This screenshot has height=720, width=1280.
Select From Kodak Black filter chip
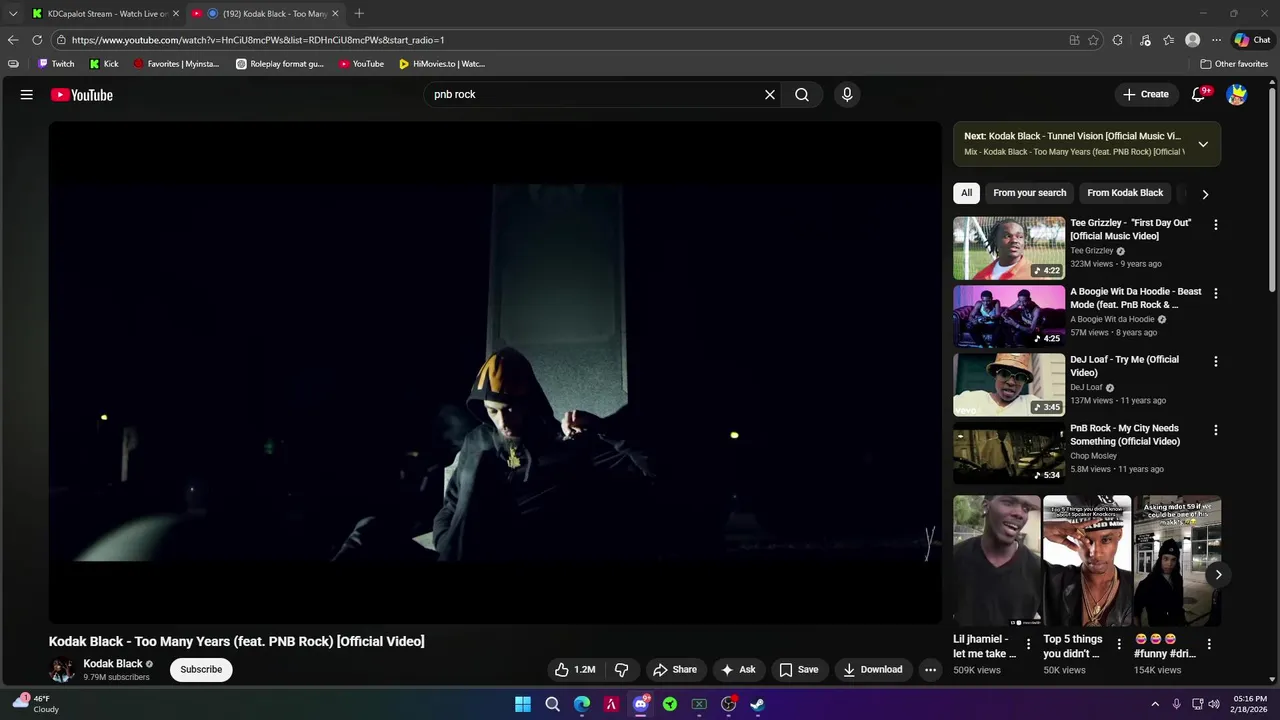(x=1125, y=193)
